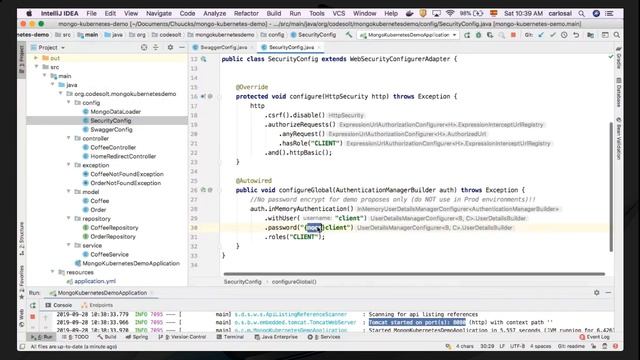
Task: Collapse the service package
Action: coord(69,245)
